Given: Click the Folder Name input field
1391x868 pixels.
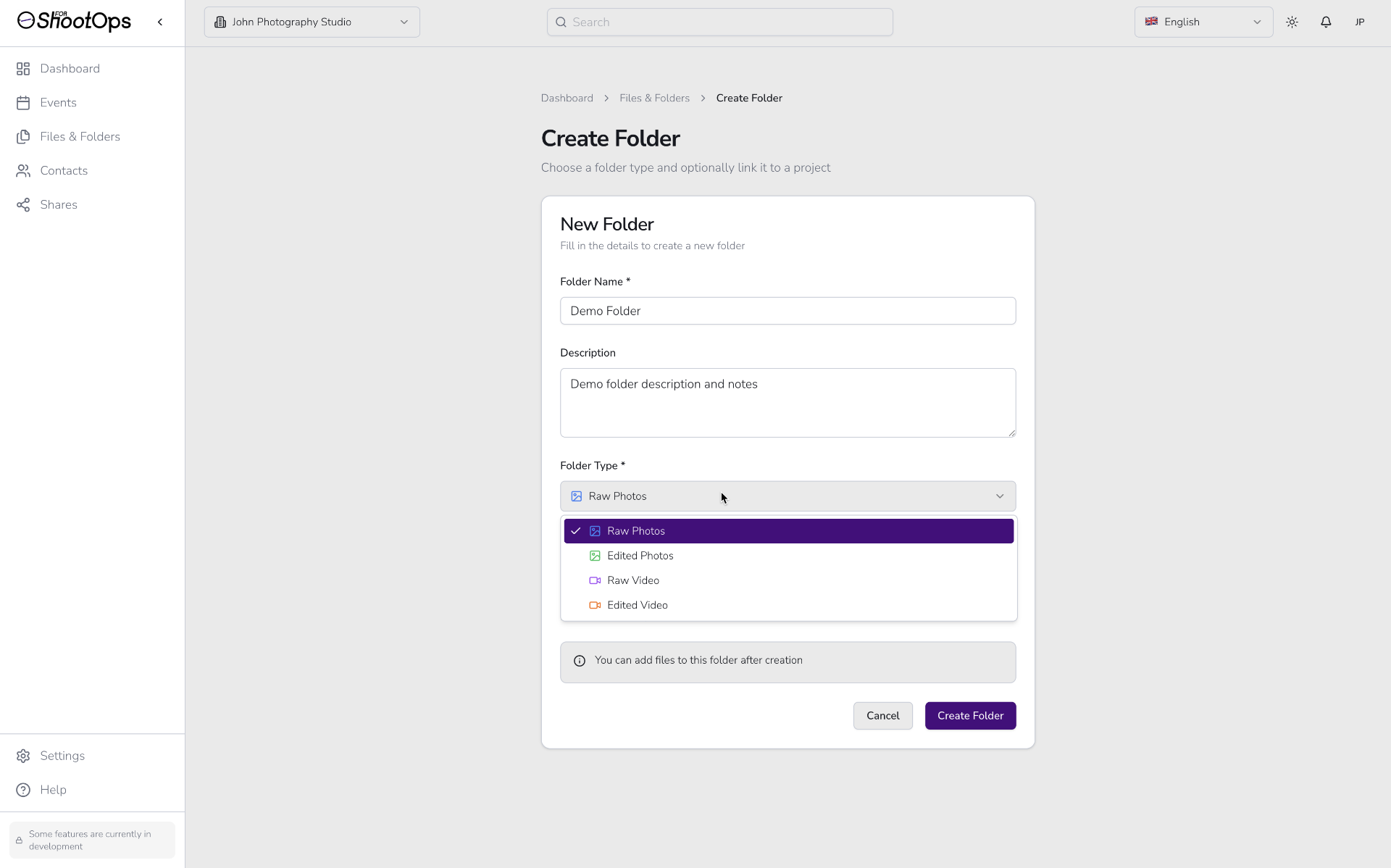Looking at the screenshot, I should (x=788, y=311).
